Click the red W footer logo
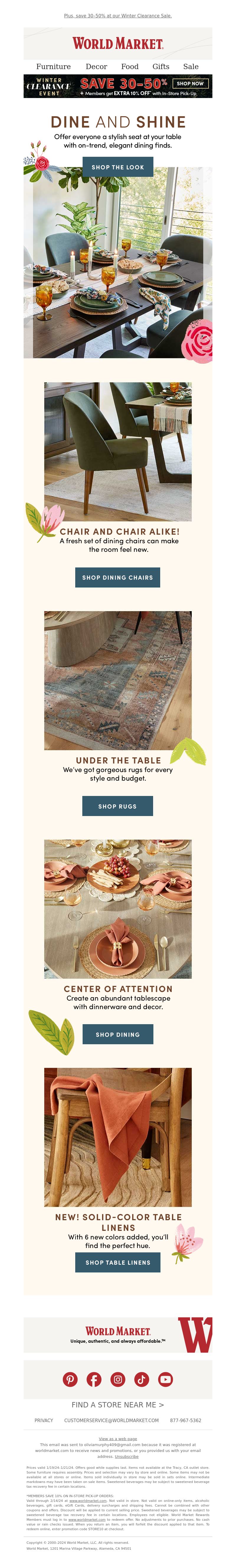236x1568 pixels. tap(195, 1335)
